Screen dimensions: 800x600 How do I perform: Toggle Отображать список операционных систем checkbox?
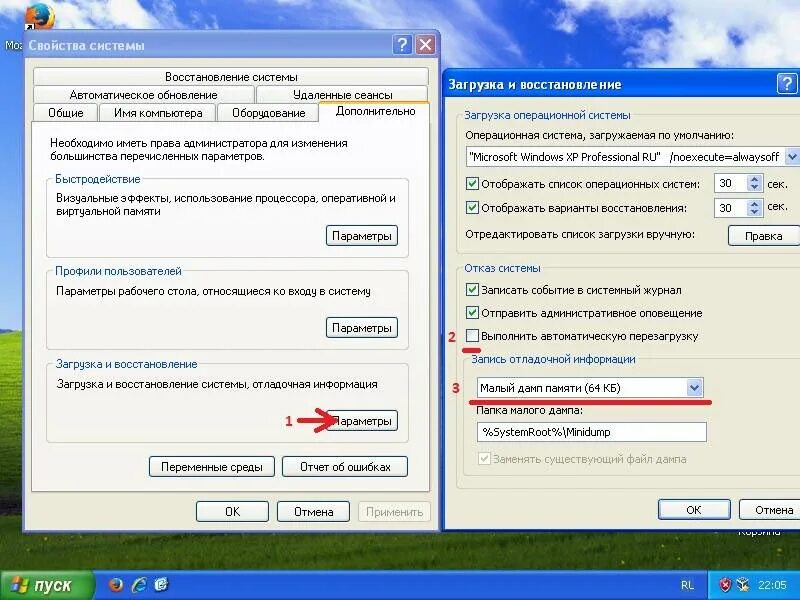pos(472,184)
